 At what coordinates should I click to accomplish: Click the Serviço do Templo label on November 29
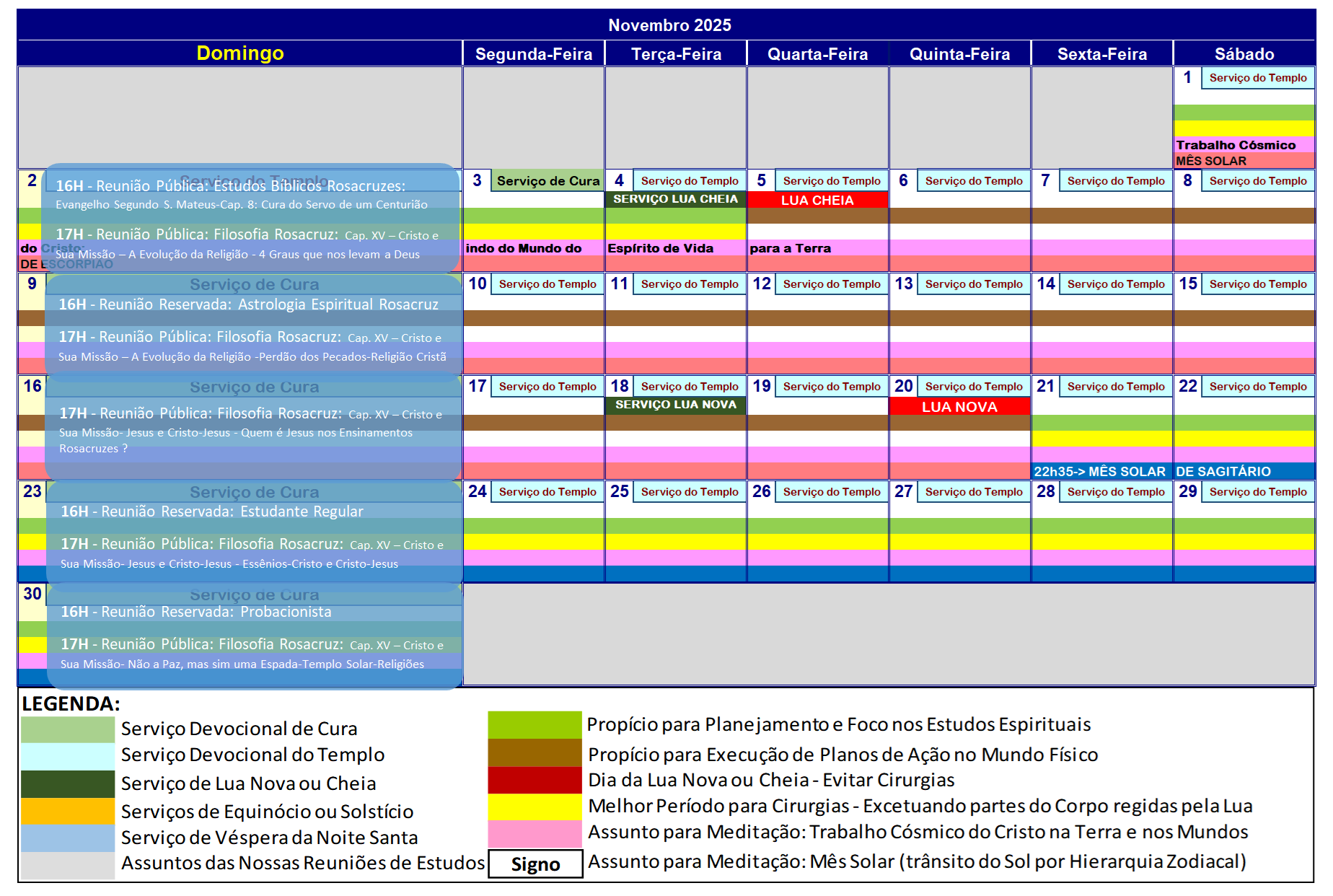[1259, 491]
